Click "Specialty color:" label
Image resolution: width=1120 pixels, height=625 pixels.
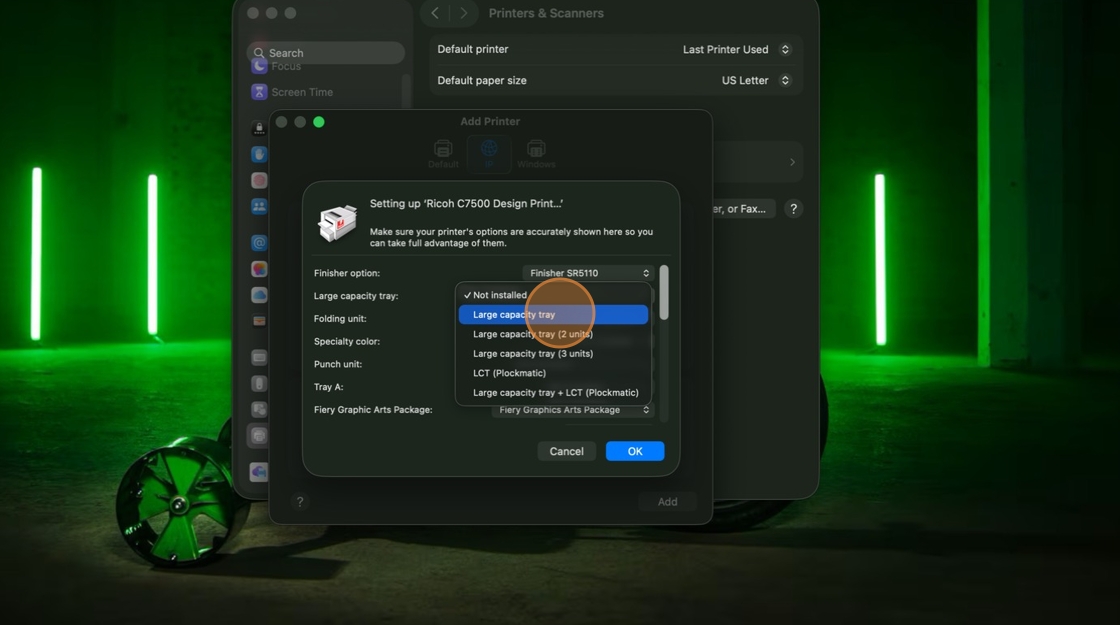[x=346, y=341]
